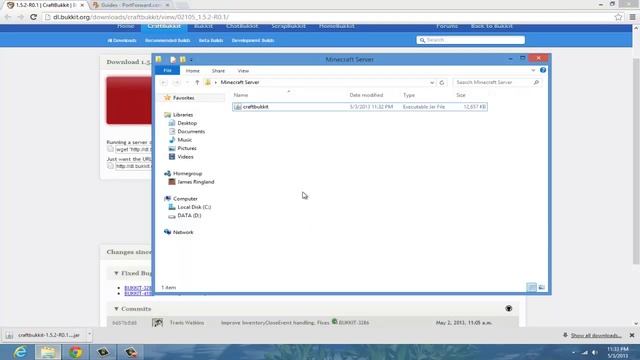Open Beta Builds link

211,40
